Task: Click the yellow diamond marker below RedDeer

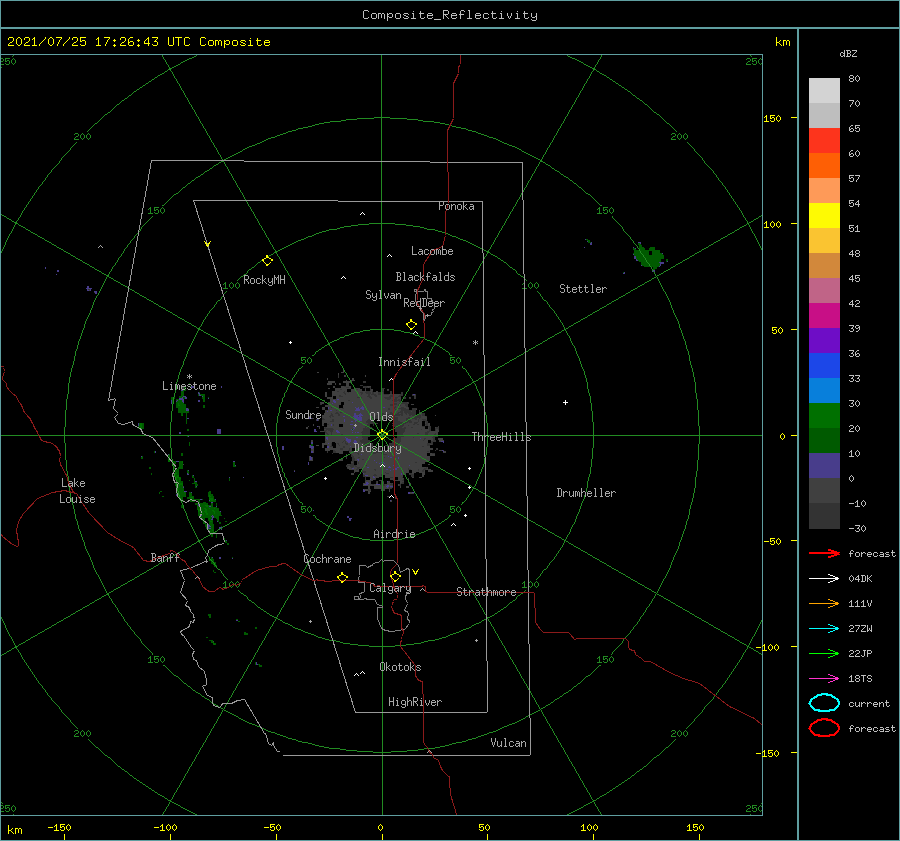Action: [x=411, y=325]
